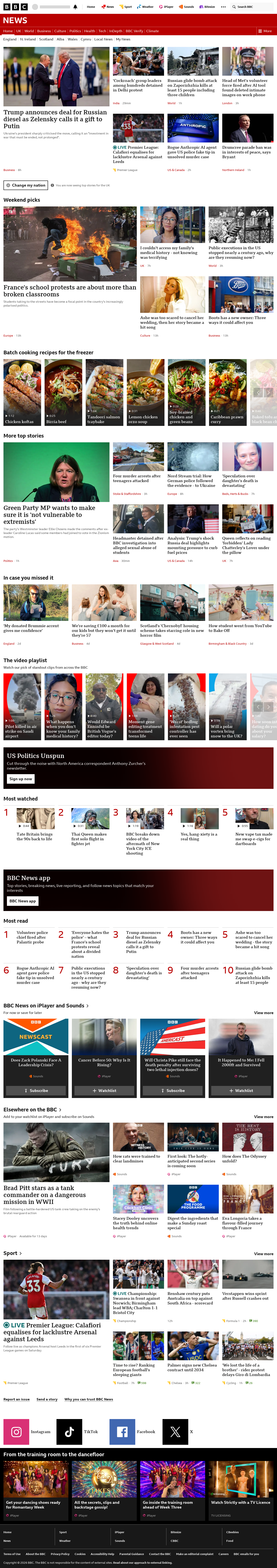Screen dimensions: 277x1568
Task: Click the Report an issue link
Action: pos(16,1399)
